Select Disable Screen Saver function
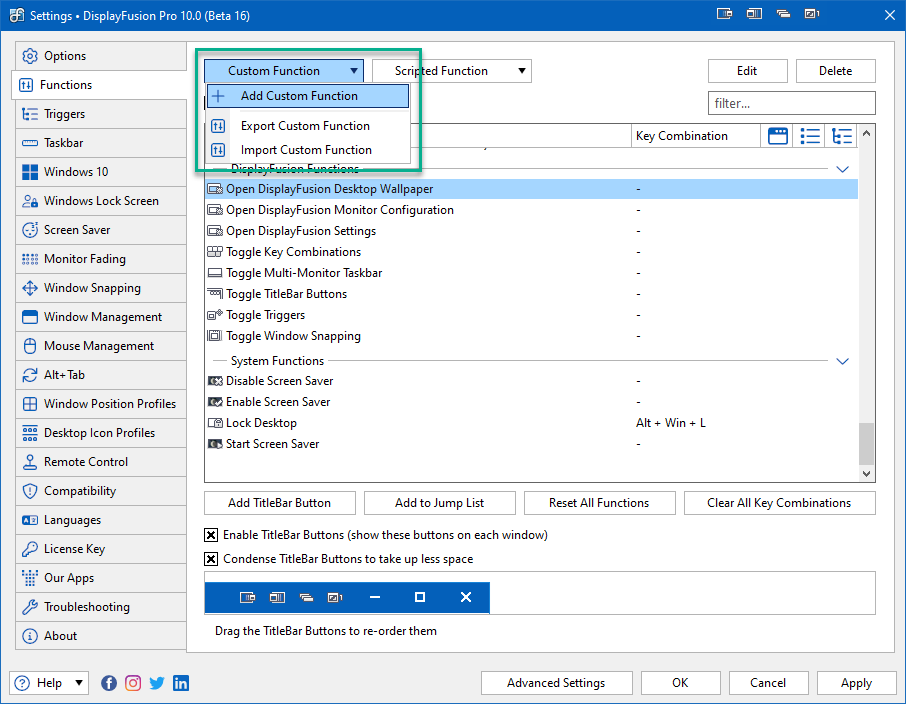The image size is (906, 704). point(532,381)
